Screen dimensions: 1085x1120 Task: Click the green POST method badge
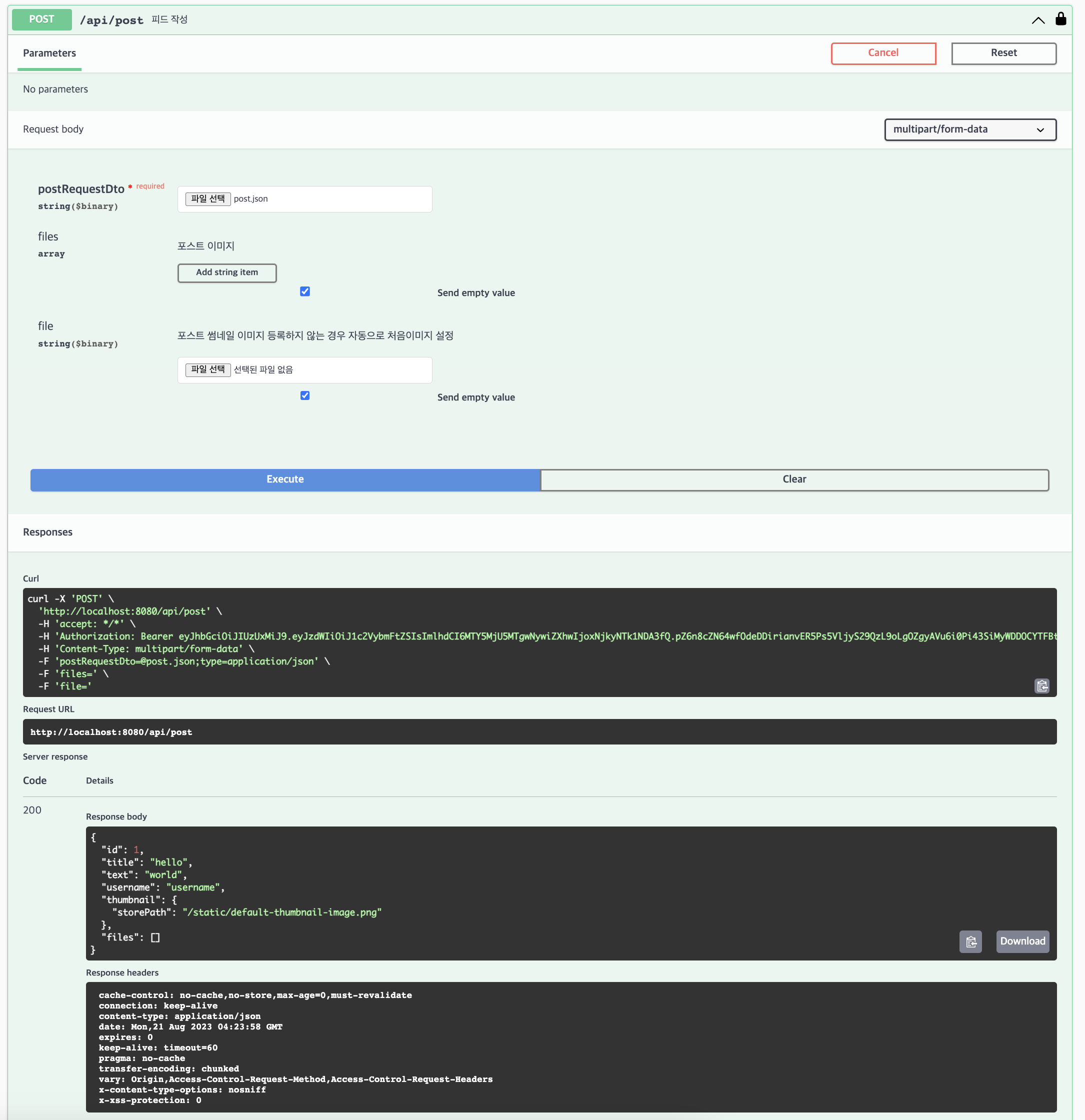(x=41, y=19)
